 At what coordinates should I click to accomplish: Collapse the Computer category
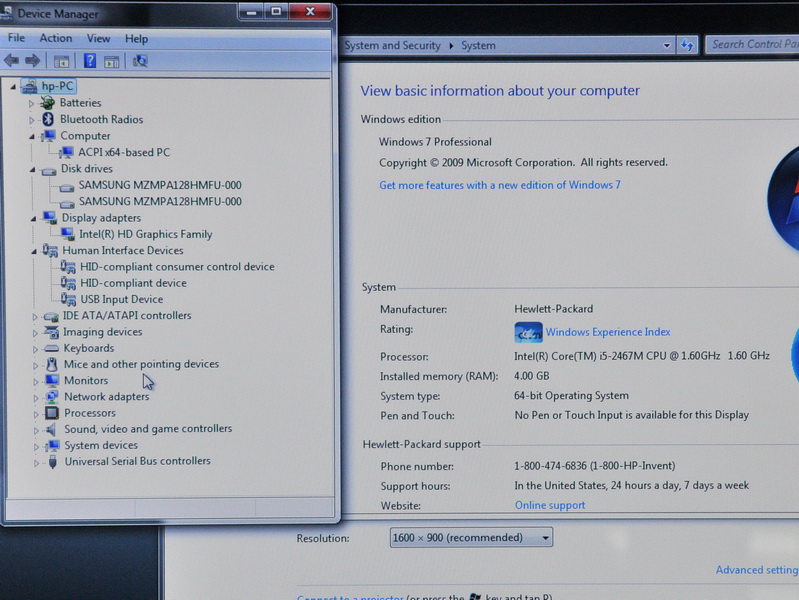(32, 136)
